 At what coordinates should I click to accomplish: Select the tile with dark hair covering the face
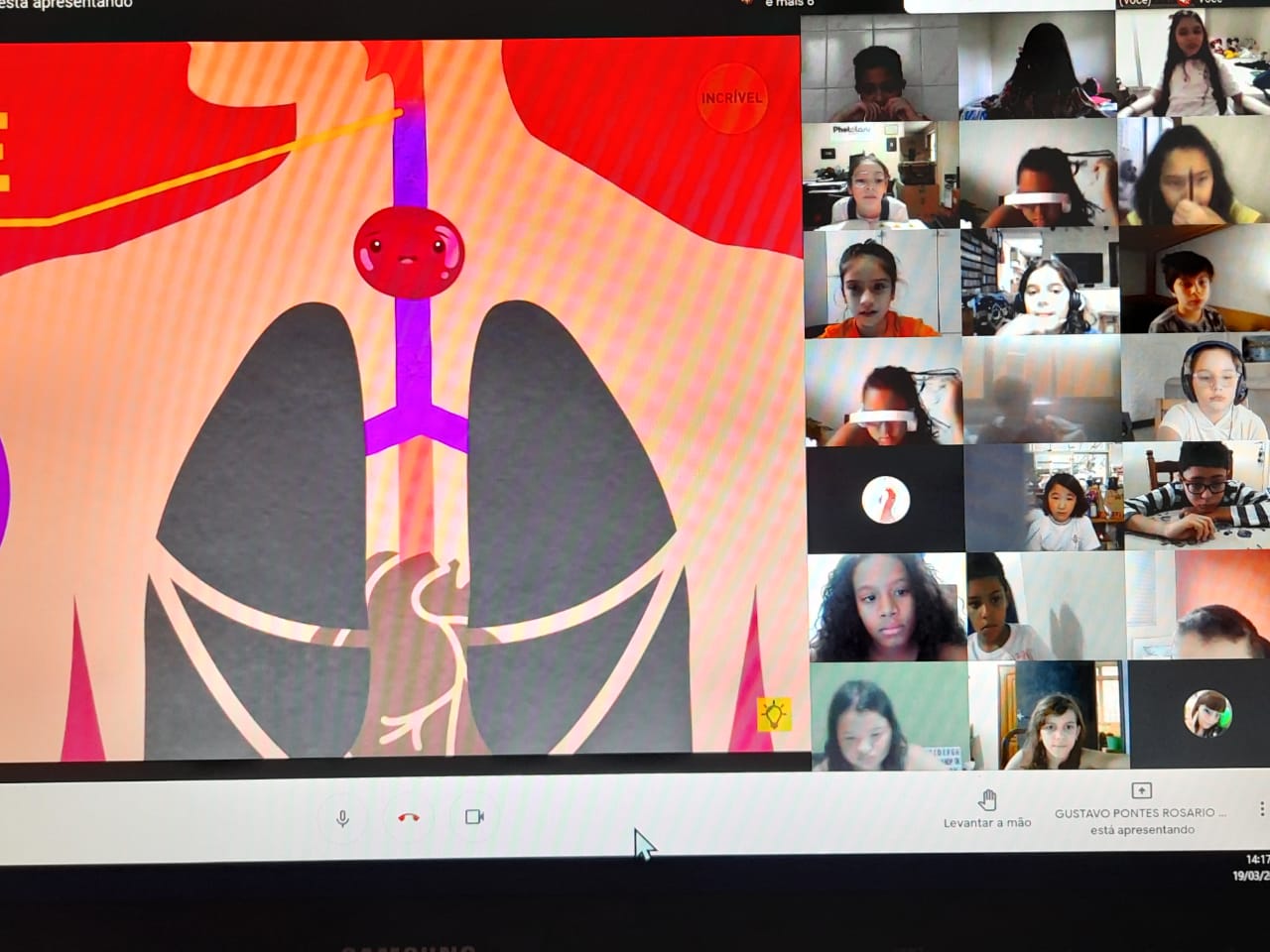[x=1037, y=66]
